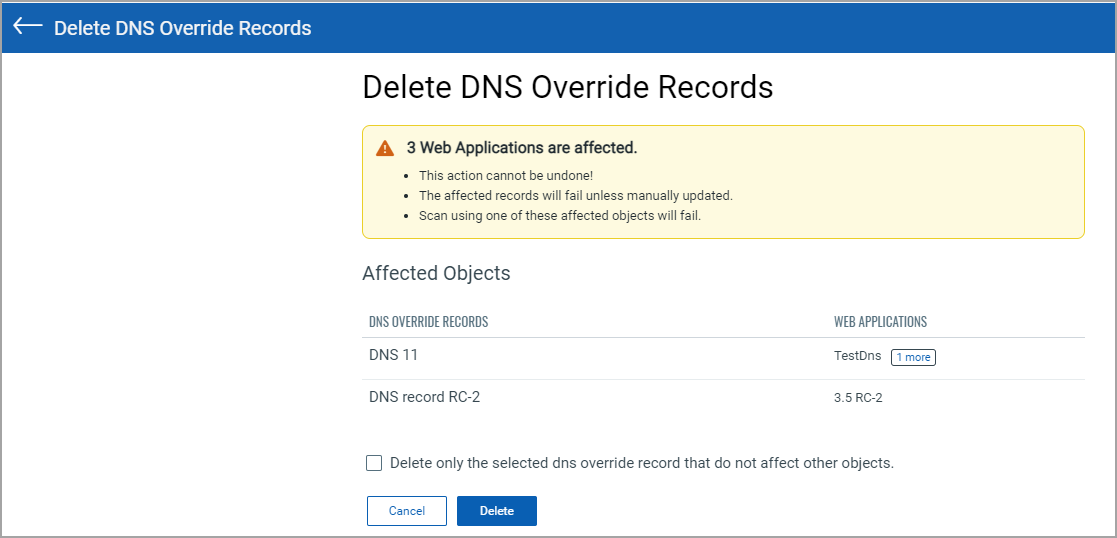Click the back arrow in the header
Viewport: 1117px width, 538px height.
click(27, 27)
